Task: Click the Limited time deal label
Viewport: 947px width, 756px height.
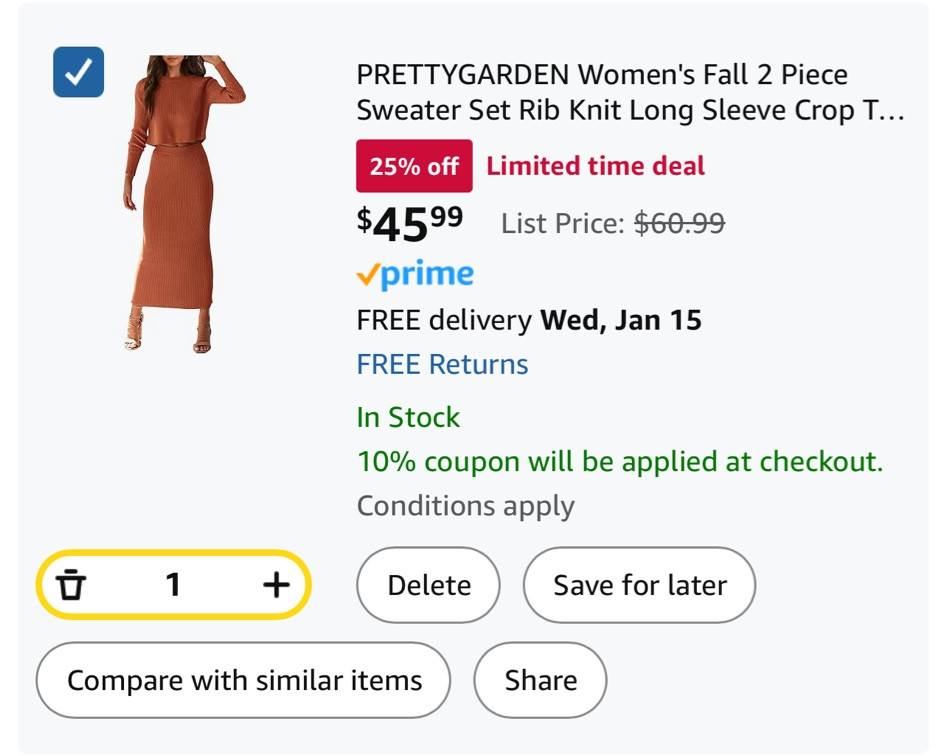Action: coord(597,165)
